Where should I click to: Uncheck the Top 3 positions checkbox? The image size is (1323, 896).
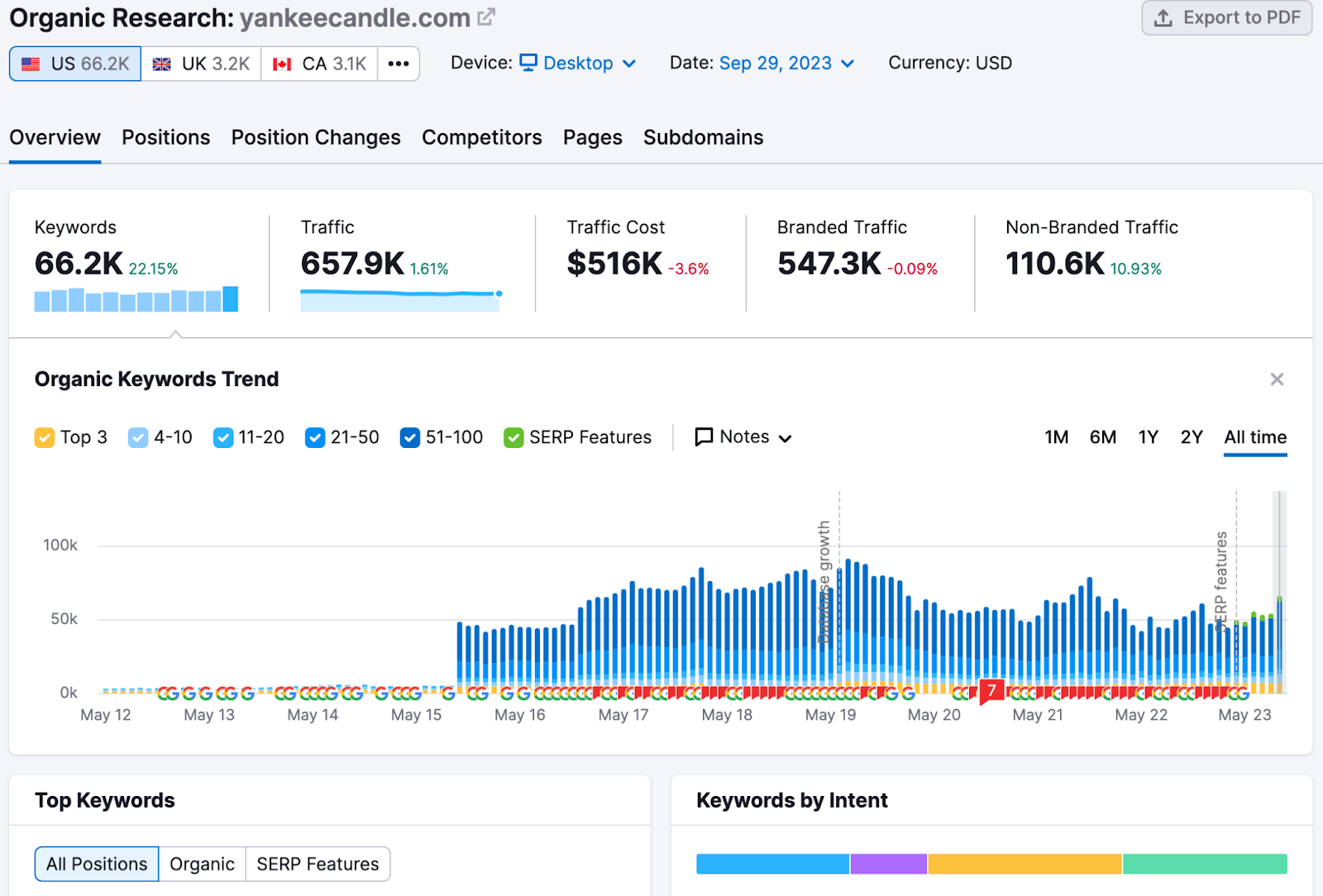45,437
